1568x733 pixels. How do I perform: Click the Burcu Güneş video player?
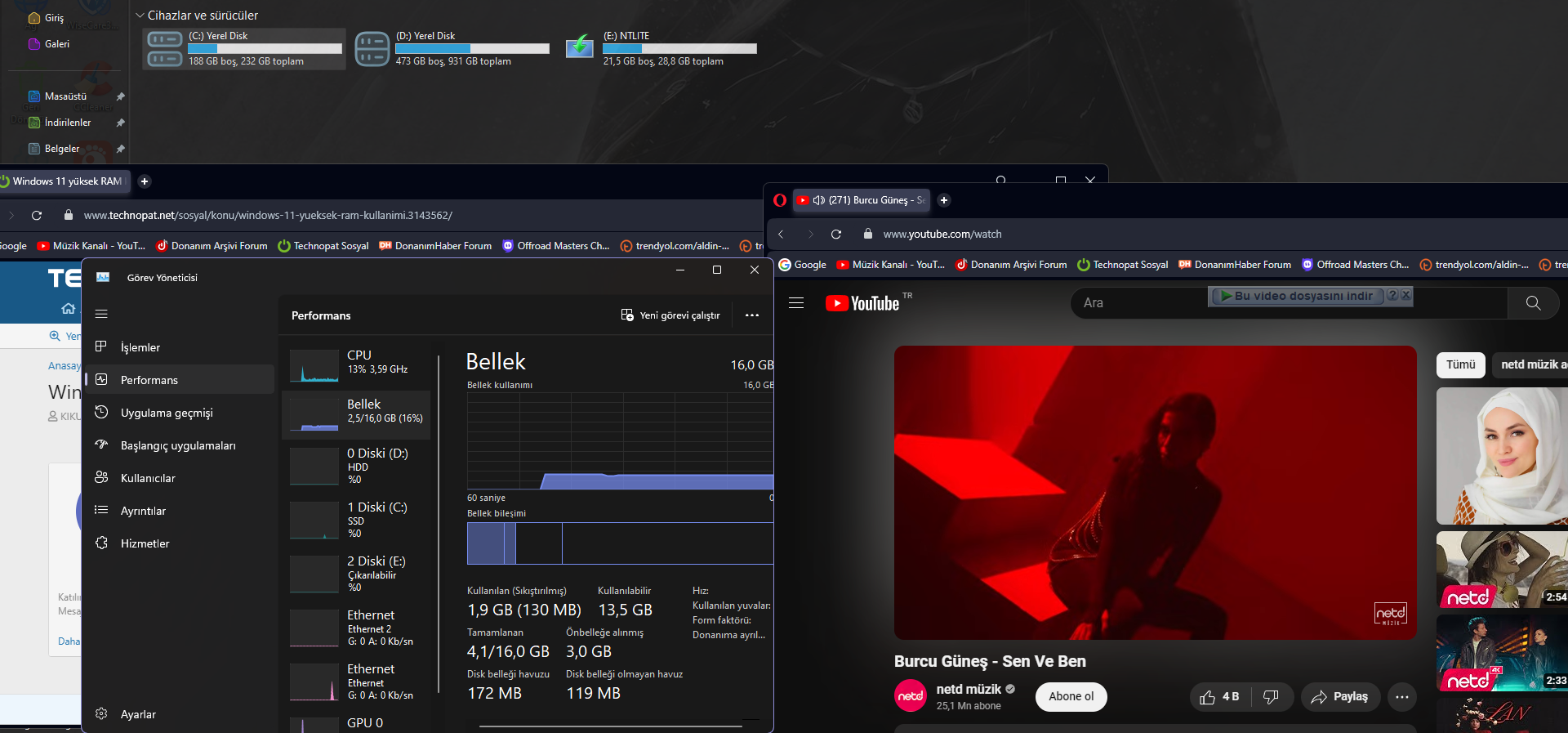coord(1156,493)
